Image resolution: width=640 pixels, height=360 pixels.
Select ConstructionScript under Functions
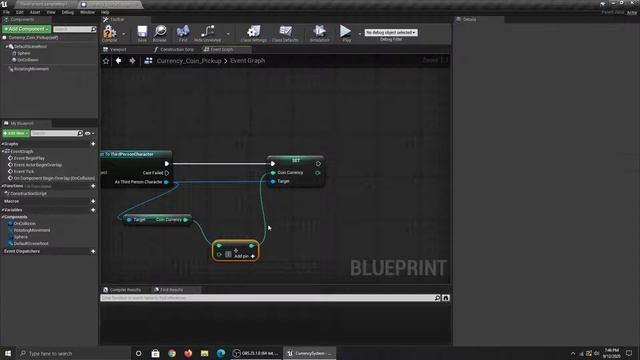(x=29, y=194)
